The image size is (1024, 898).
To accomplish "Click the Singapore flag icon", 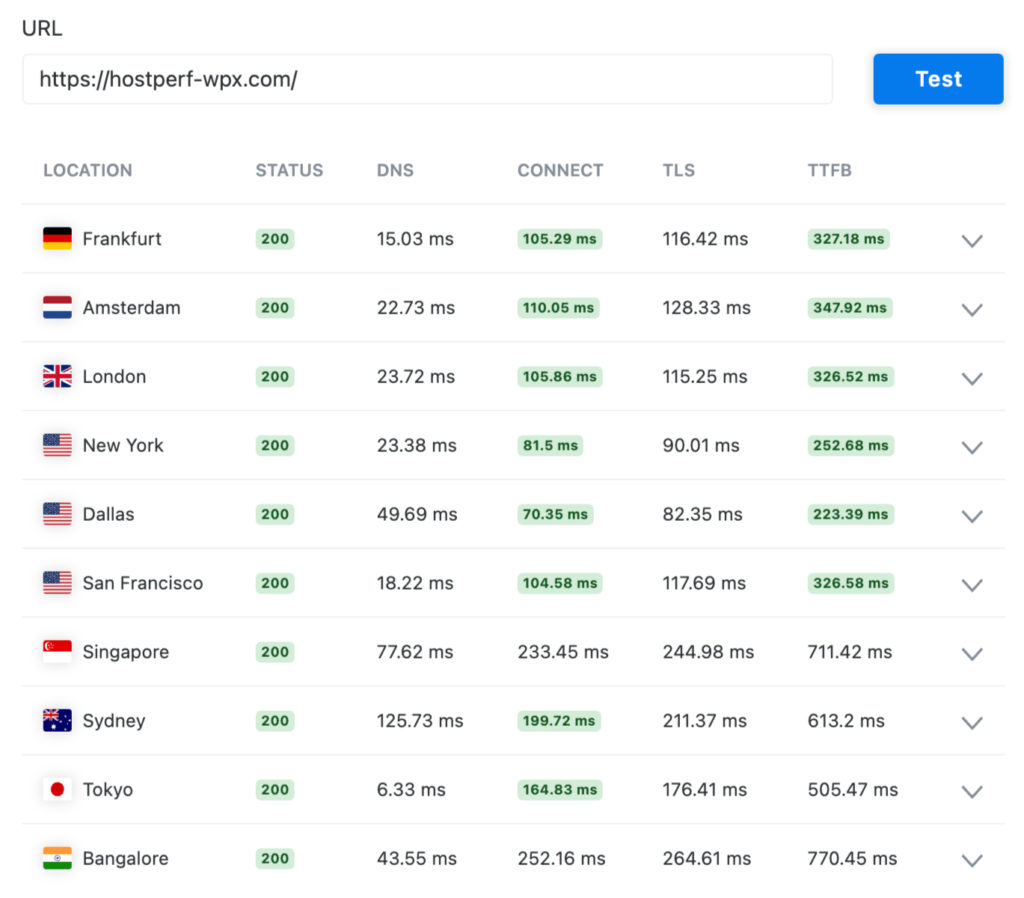I will click(57, 652).
